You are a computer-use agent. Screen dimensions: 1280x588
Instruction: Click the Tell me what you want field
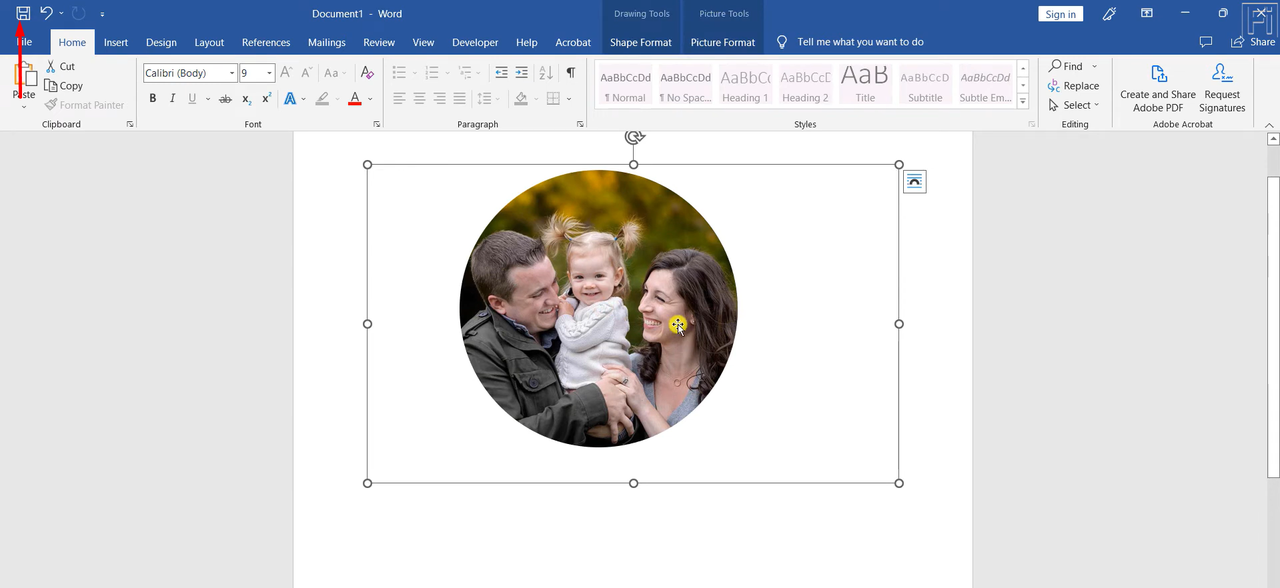[x=860, y=42]
